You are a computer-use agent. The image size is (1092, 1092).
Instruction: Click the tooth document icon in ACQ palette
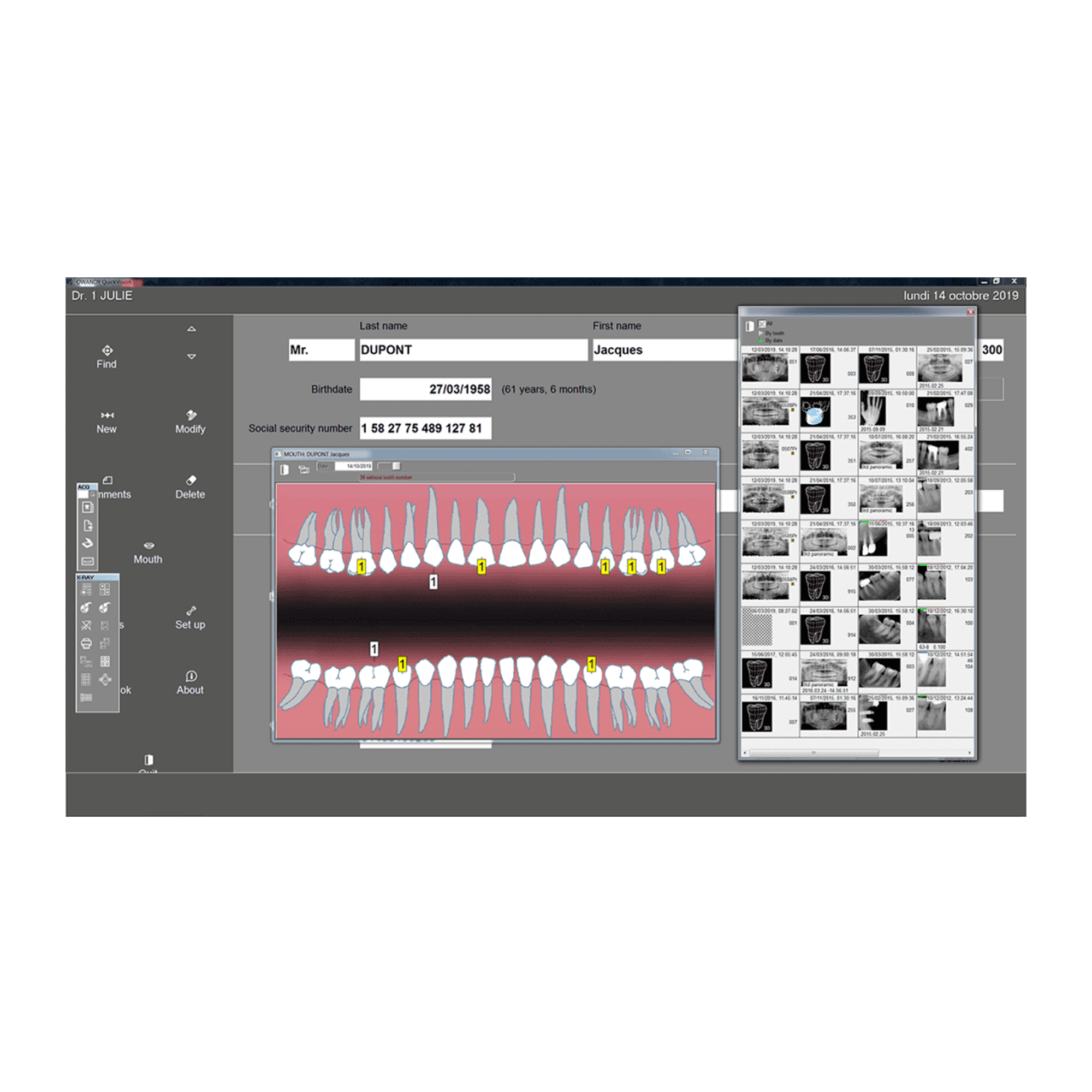click(x=87, y=507)
